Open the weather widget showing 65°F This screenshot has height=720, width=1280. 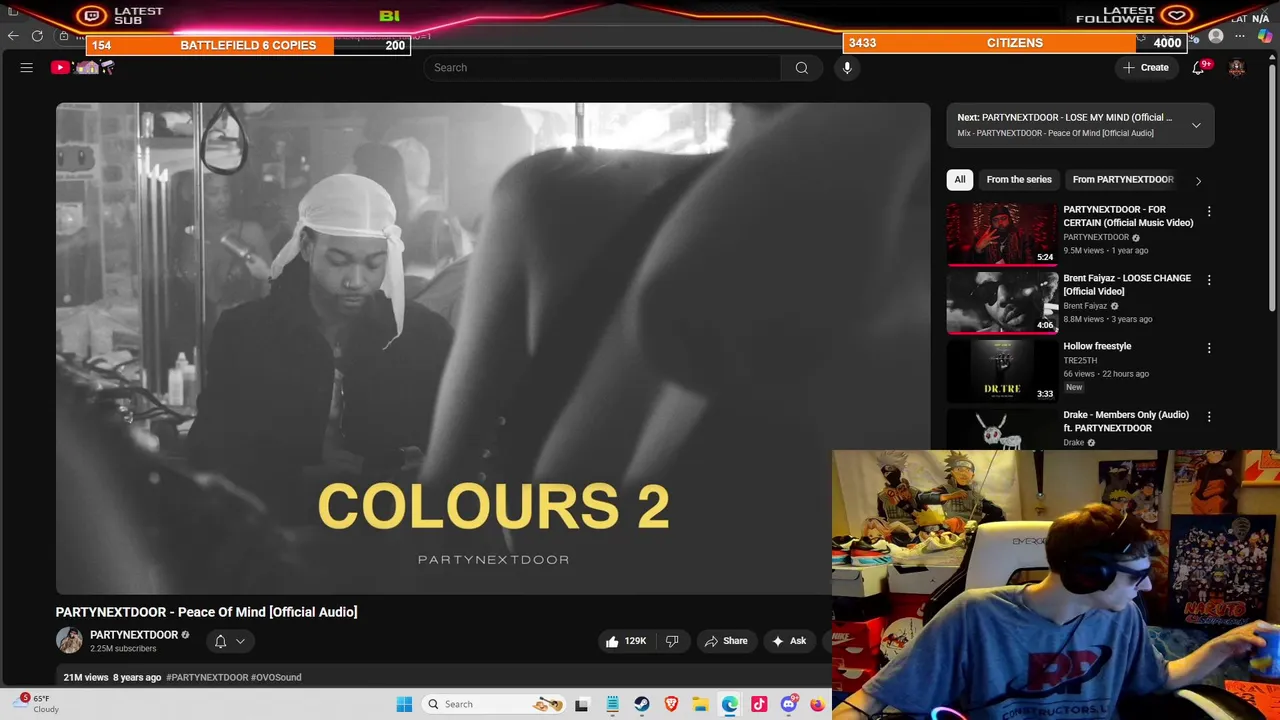point(38,703)
